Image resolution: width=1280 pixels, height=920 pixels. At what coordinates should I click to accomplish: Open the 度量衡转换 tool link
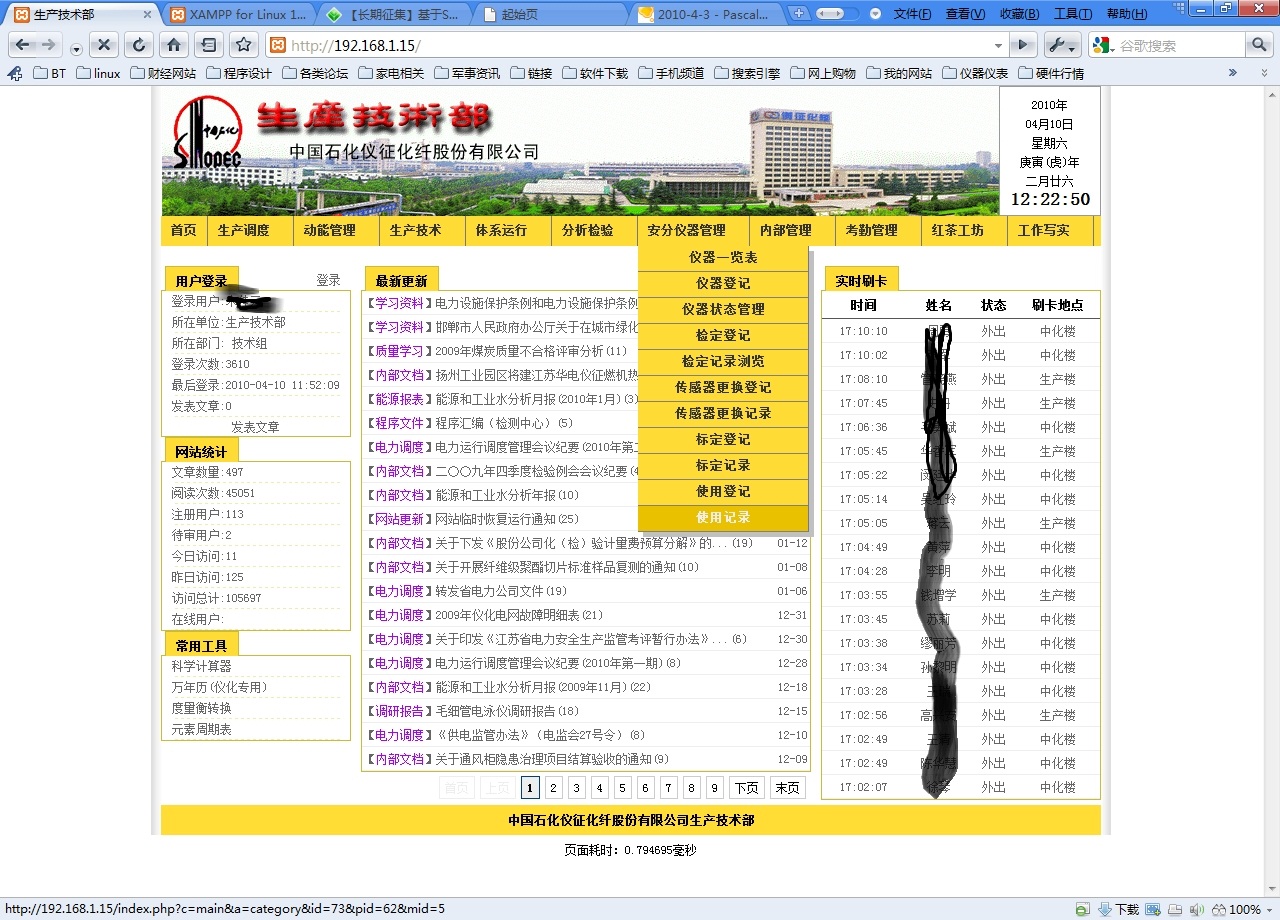coord(201,708)
